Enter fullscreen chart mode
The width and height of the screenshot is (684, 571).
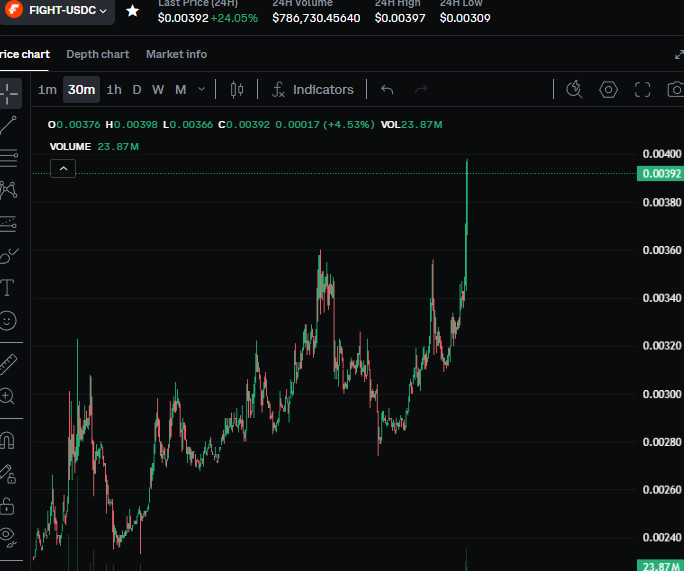click(x=642, y=89)
